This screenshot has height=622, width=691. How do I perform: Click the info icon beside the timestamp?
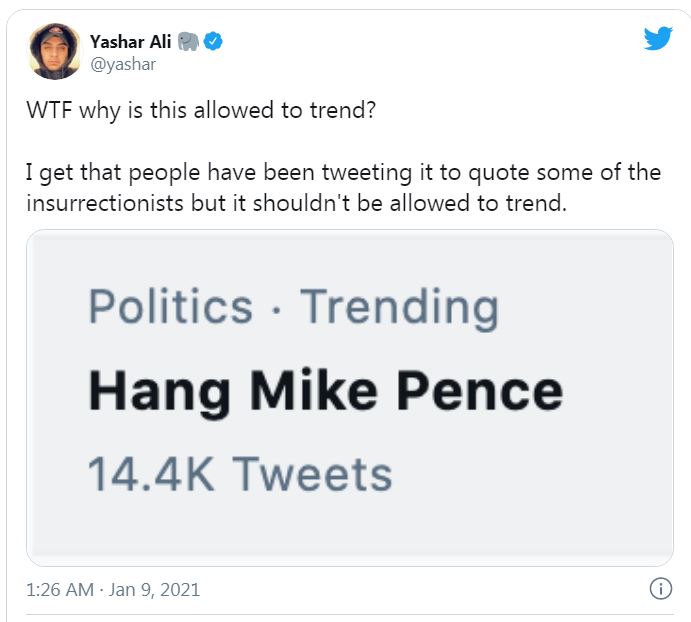coord(660,588)
